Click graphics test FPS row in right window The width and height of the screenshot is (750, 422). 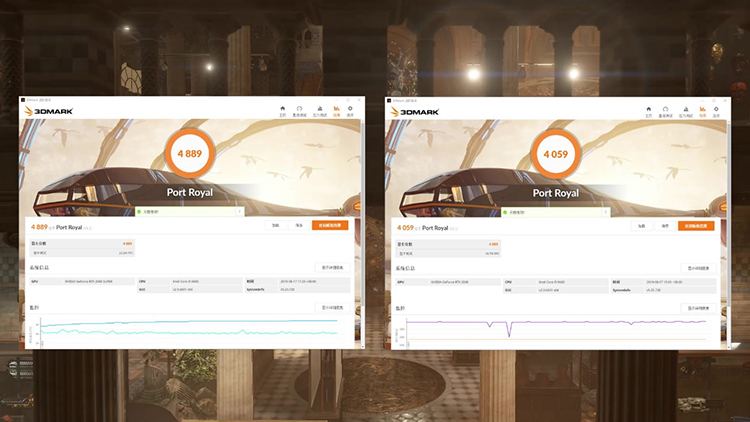448,254
